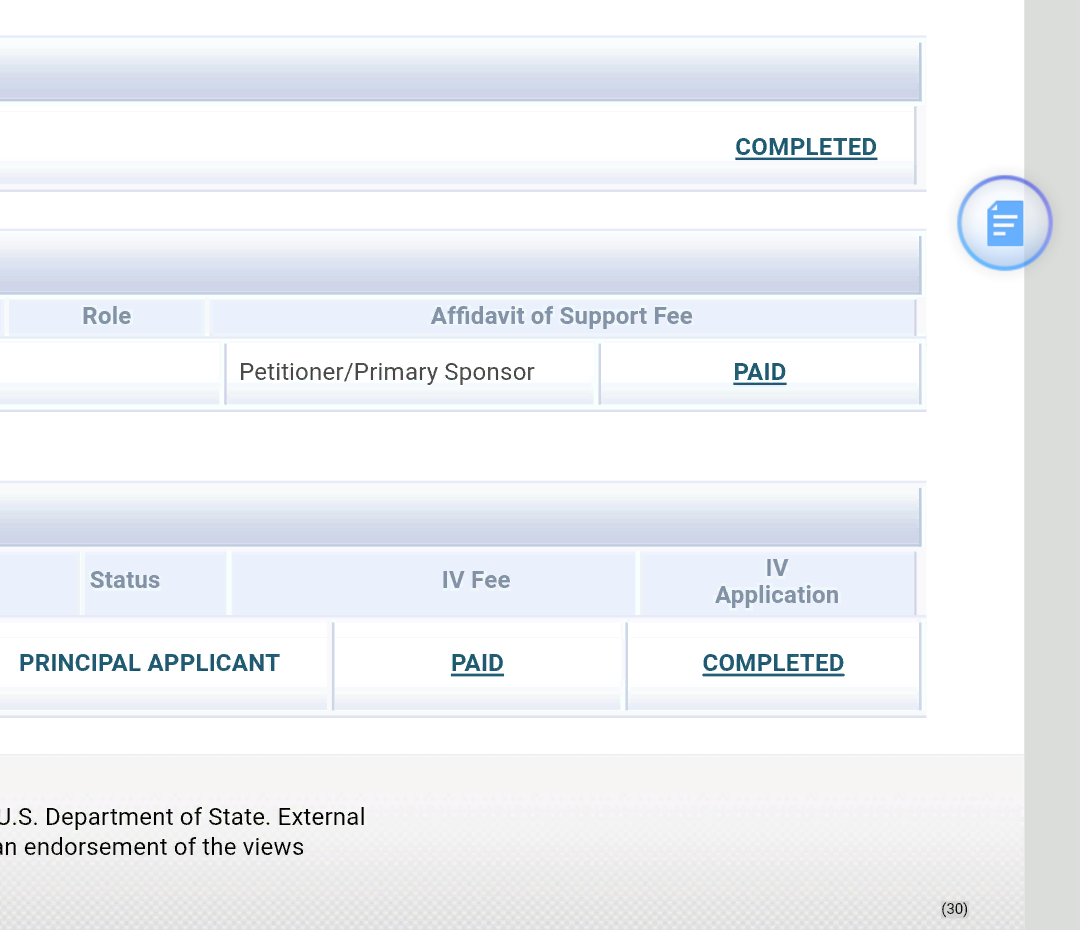Select the PRINCIPAL APPLICANT status text
Image resolution: width=1080 pixels, height=930 pixels.
(149, 663)
